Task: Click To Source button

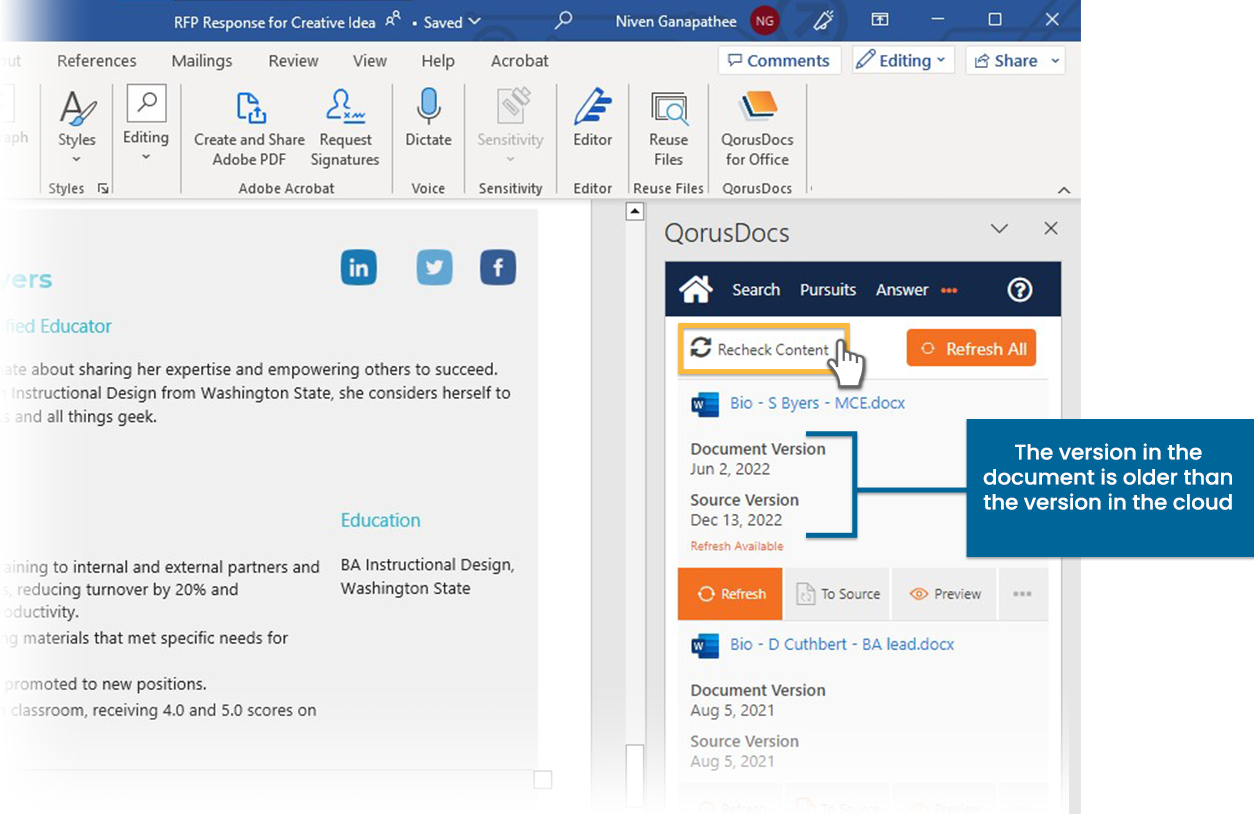Action: pos(838,594)
